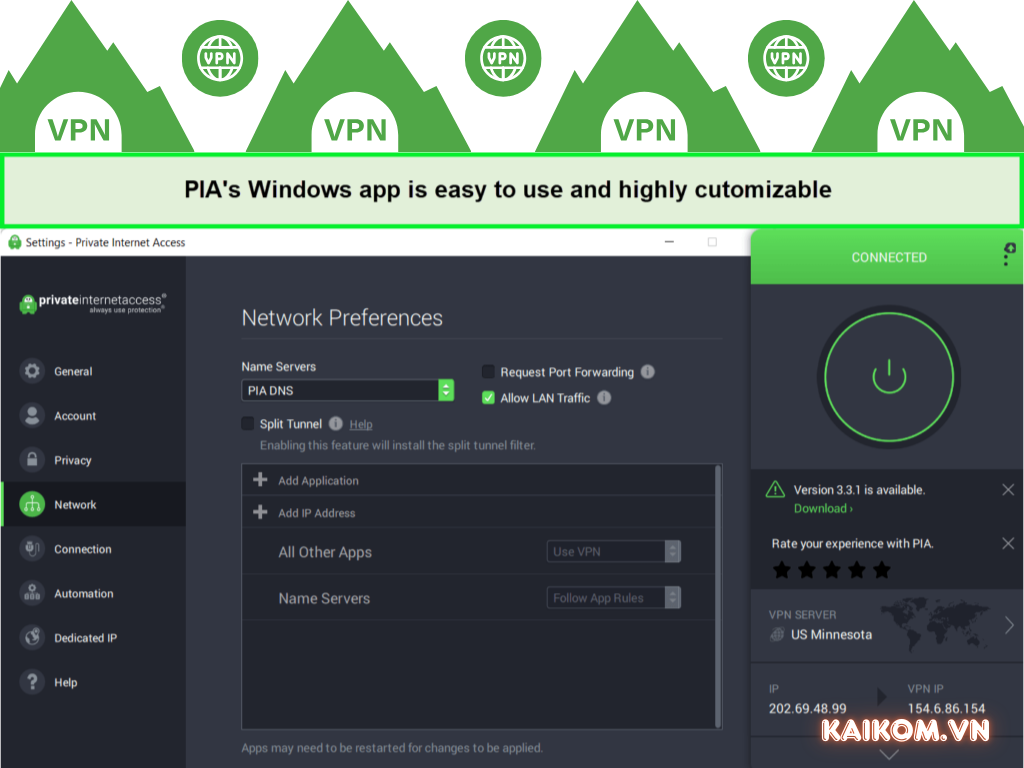Viewport: 1024px width, 768px height.
Task: Enable Request Port Forwarding
Action: tap(487, 371)
